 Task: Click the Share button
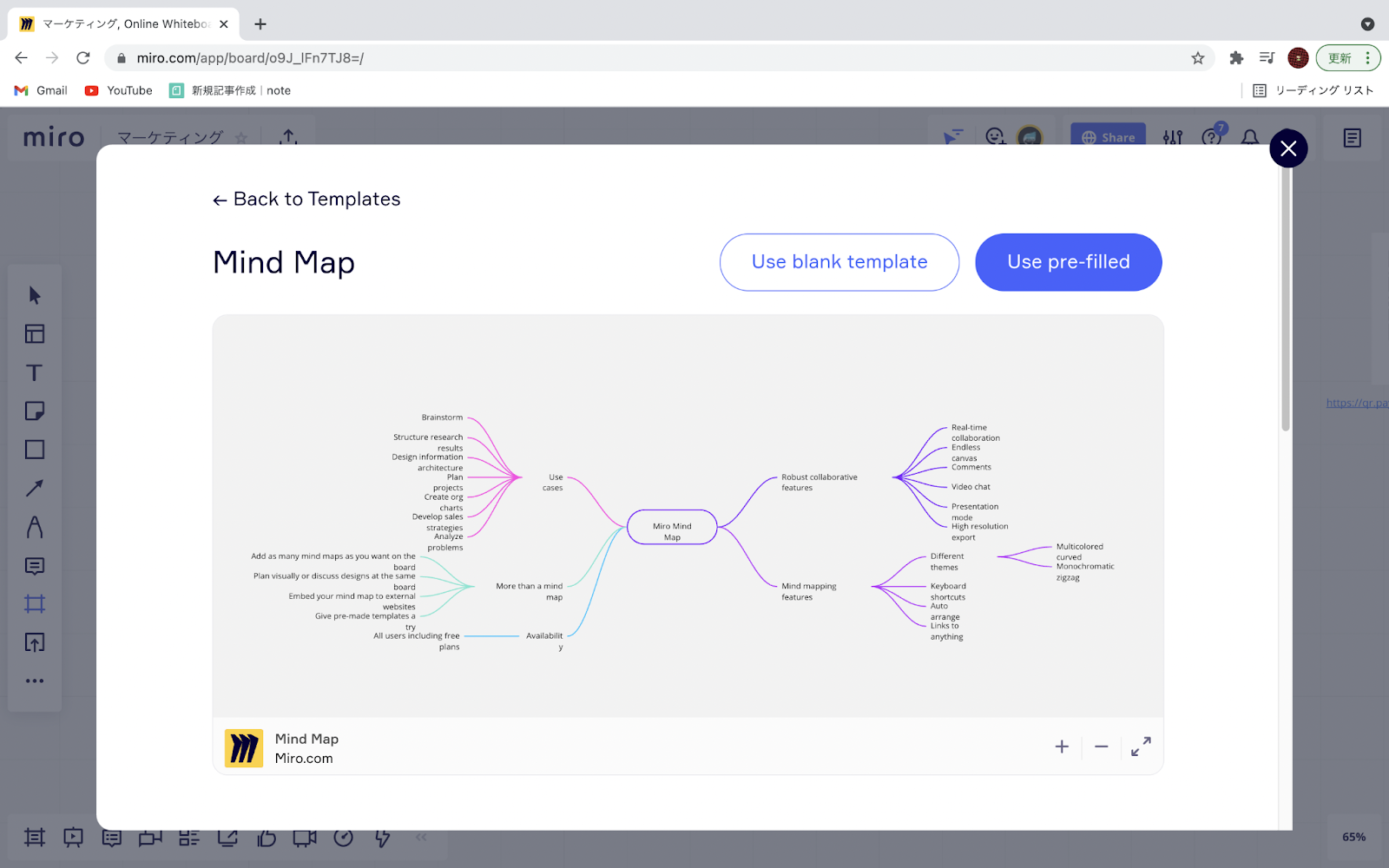point(1109,137)
